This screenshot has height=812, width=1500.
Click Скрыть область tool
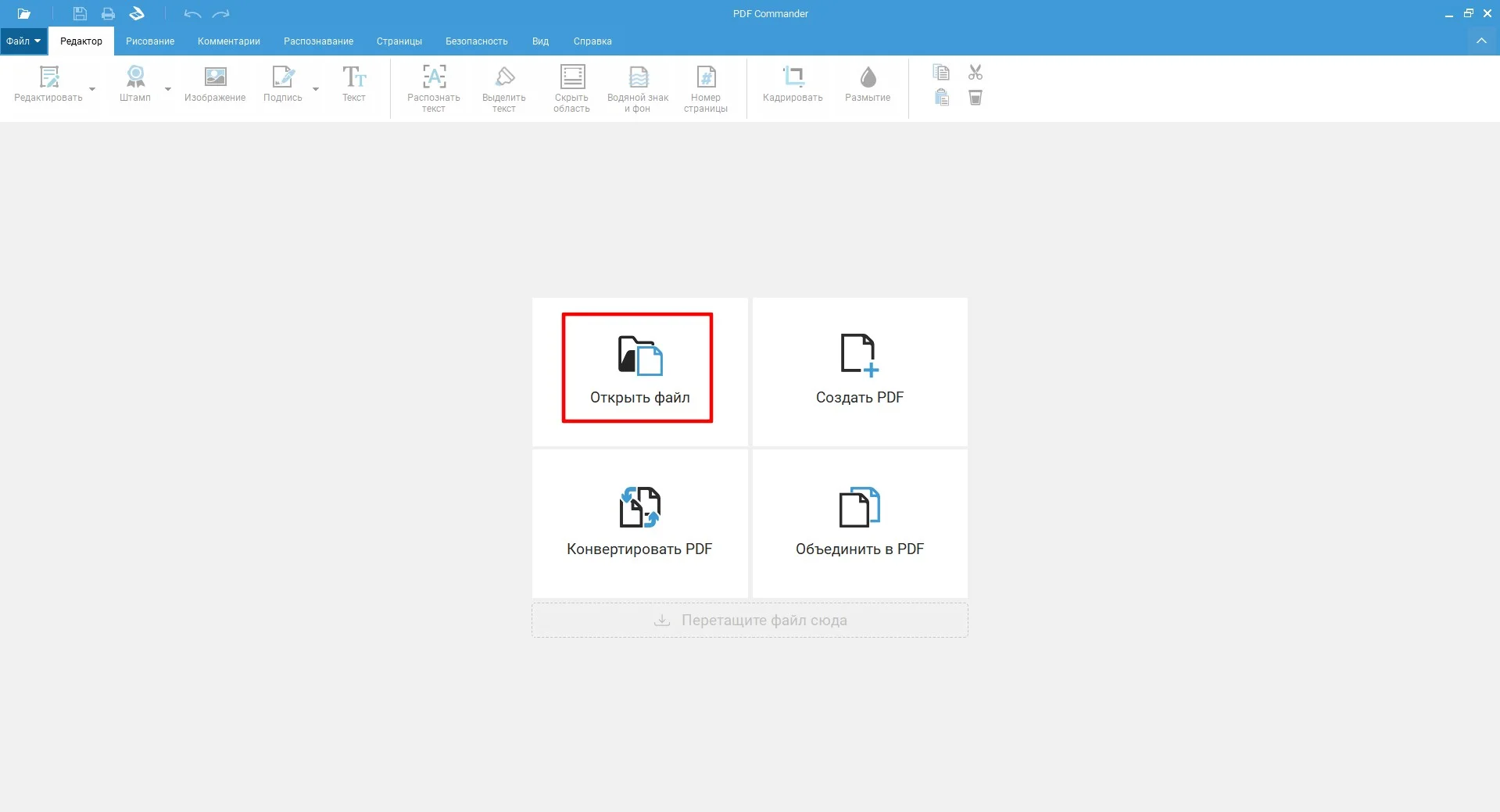572,88
